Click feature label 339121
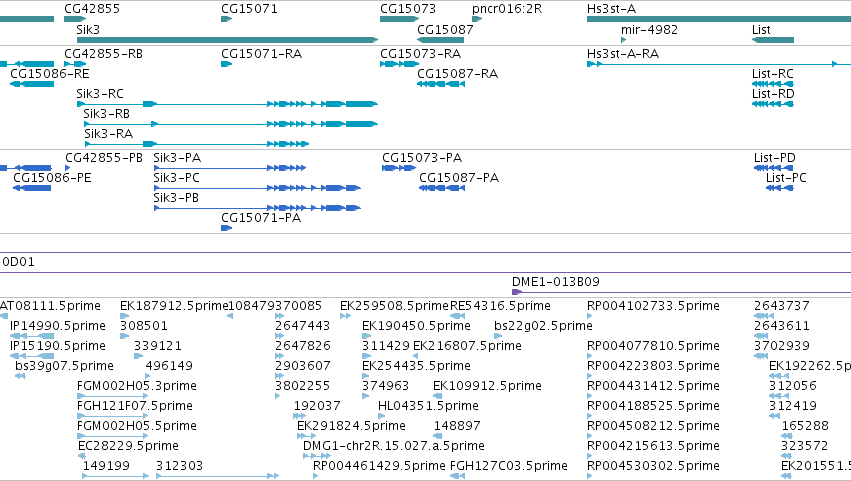This screenshot has width=851, height=481. point(158,346)
